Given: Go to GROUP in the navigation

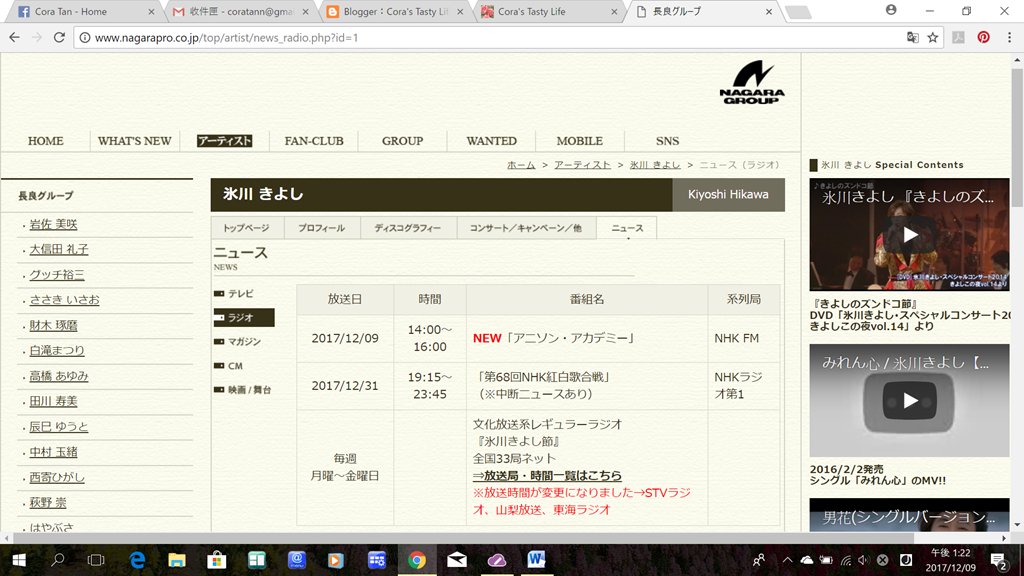Looking at the screenshot, I should [402, 141].
